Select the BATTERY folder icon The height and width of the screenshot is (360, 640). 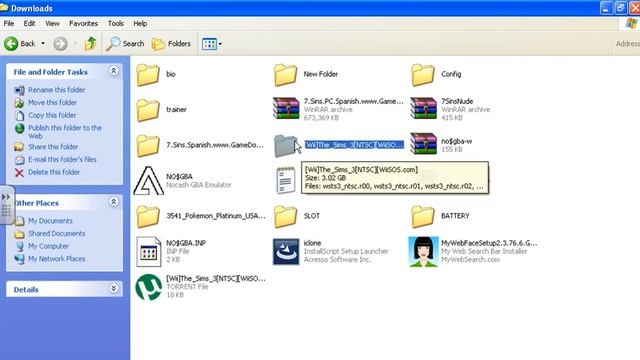point(422,216)
